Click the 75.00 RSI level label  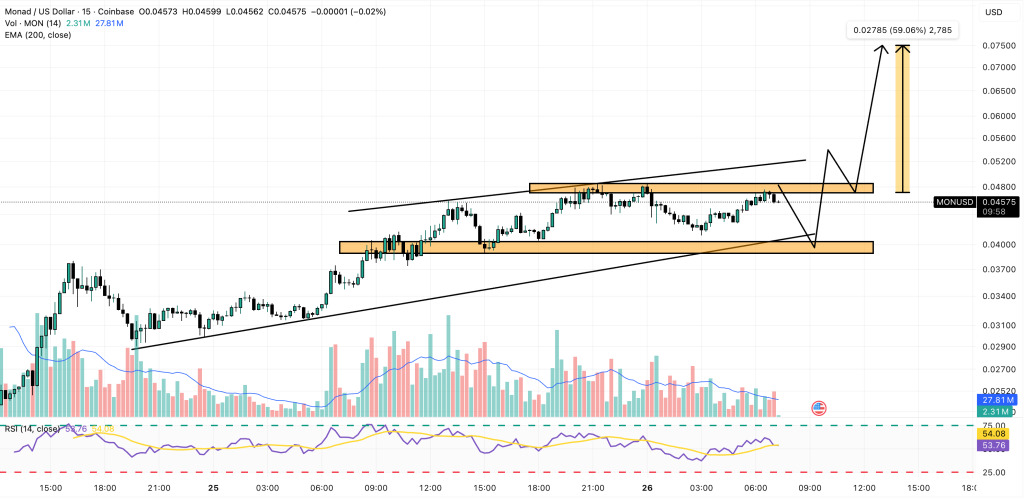[x=994, y=425]
